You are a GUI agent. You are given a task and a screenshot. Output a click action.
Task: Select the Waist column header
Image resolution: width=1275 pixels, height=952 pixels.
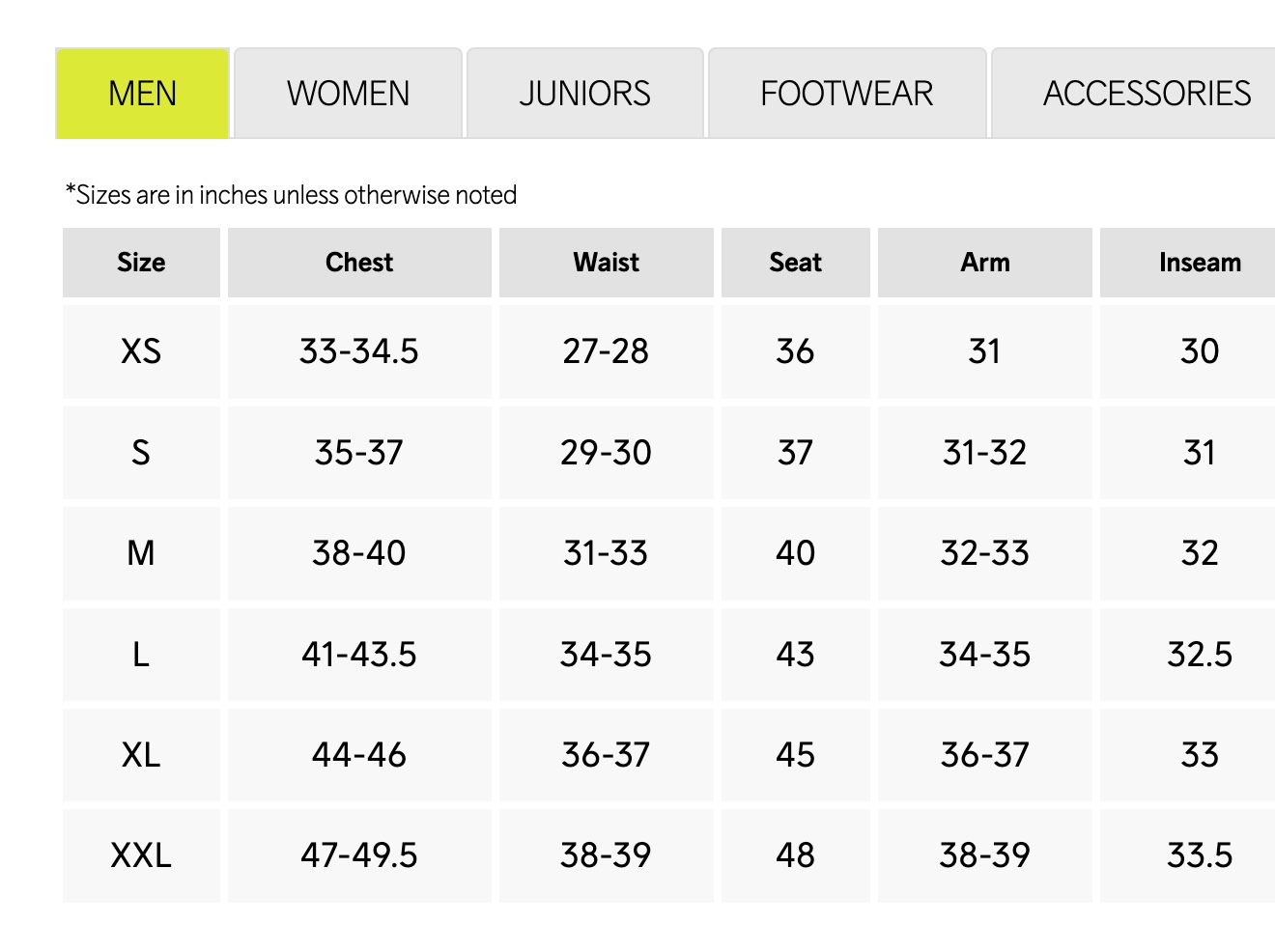click(606, 263)
